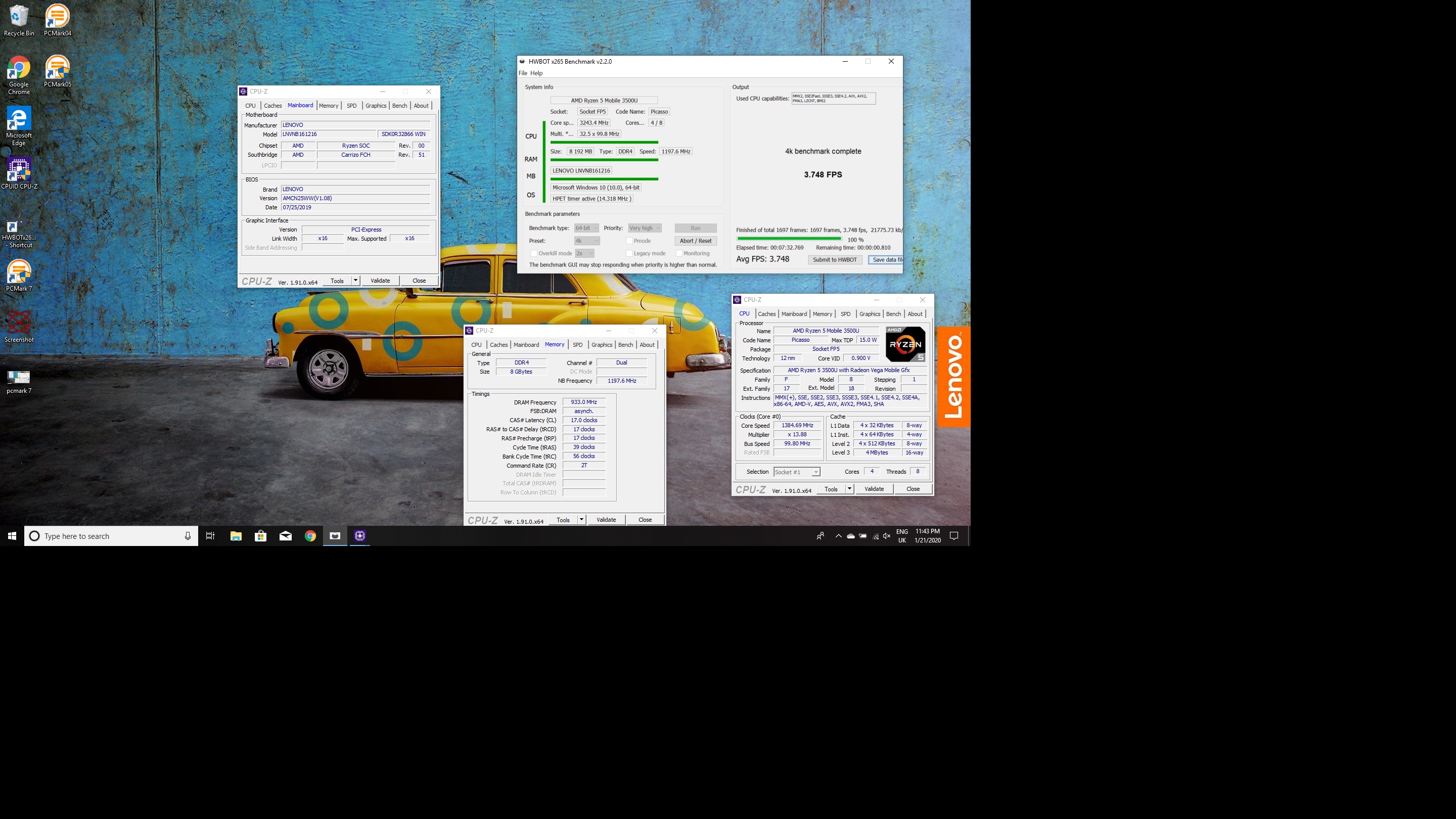Open File Explorer from the taskbar
This screenshot has height=819, width=1456.
click(236, 536)
